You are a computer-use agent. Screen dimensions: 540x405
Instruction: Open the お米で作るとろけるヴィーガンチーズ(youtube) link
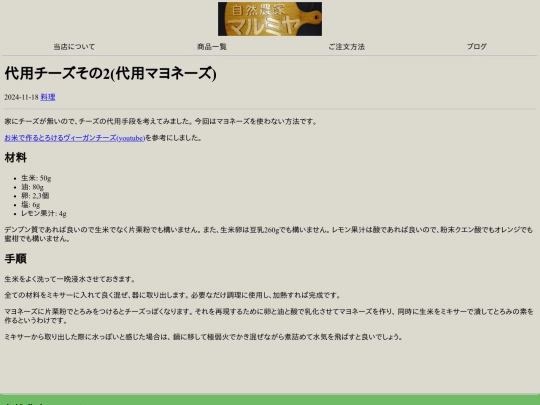pyautogui.click(x=75, y=138)
